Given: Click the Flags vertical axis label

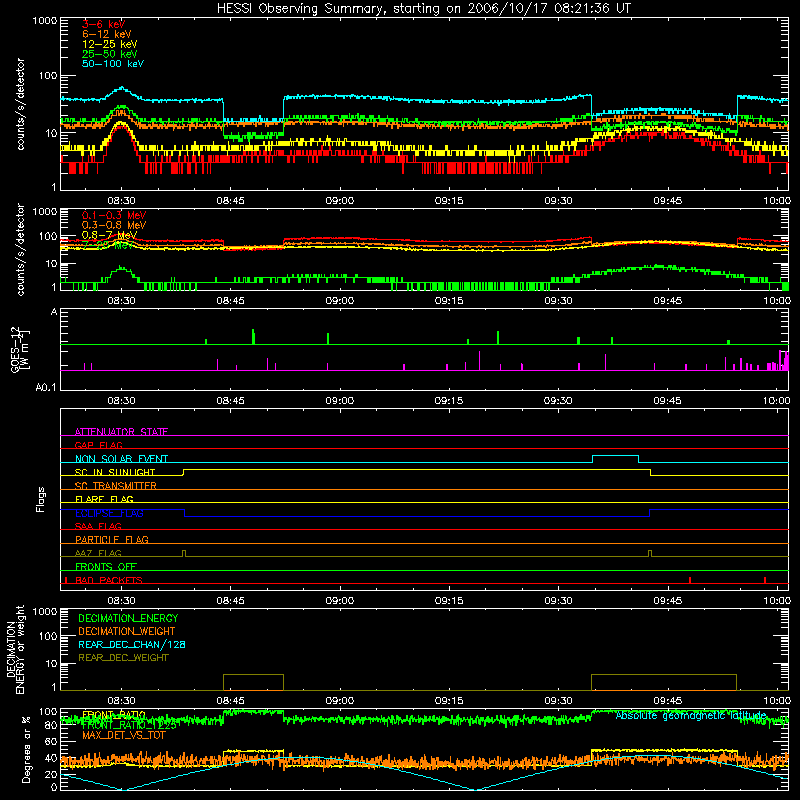Looking at the screenshot, I should 41,499.
